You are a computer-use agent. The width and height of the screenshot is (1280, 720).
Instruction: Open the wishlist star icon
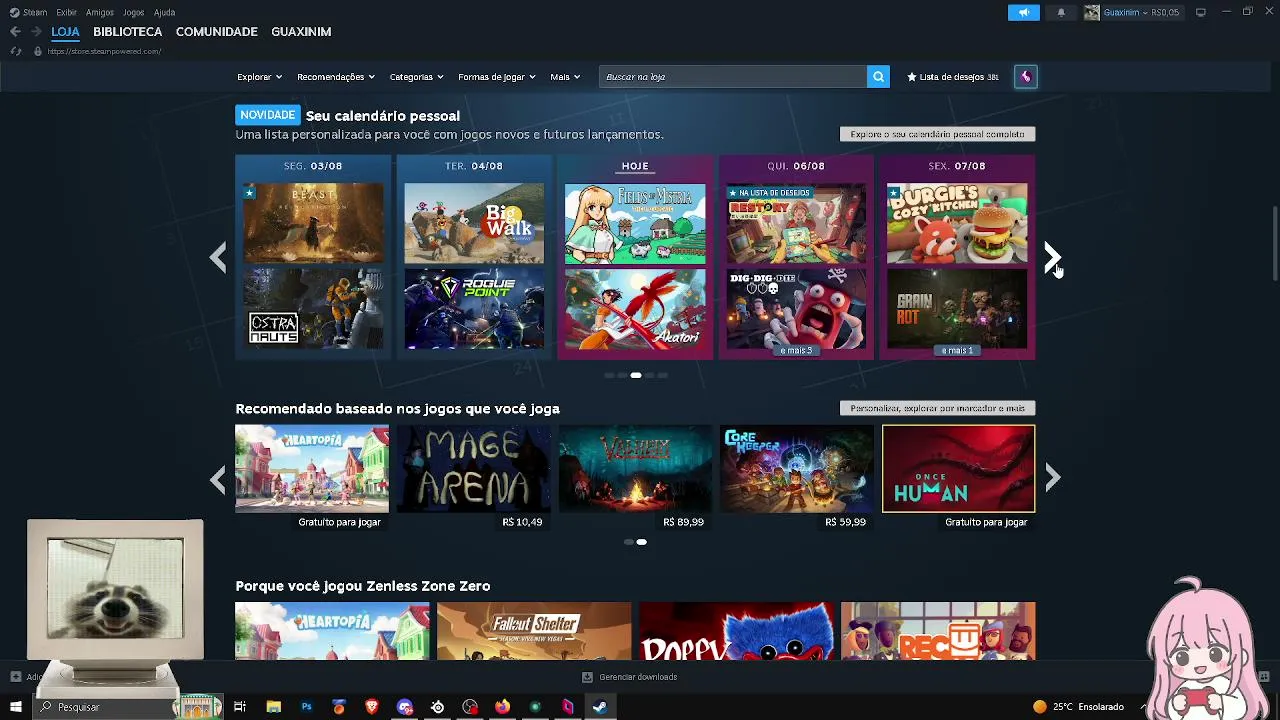(911, 77)
